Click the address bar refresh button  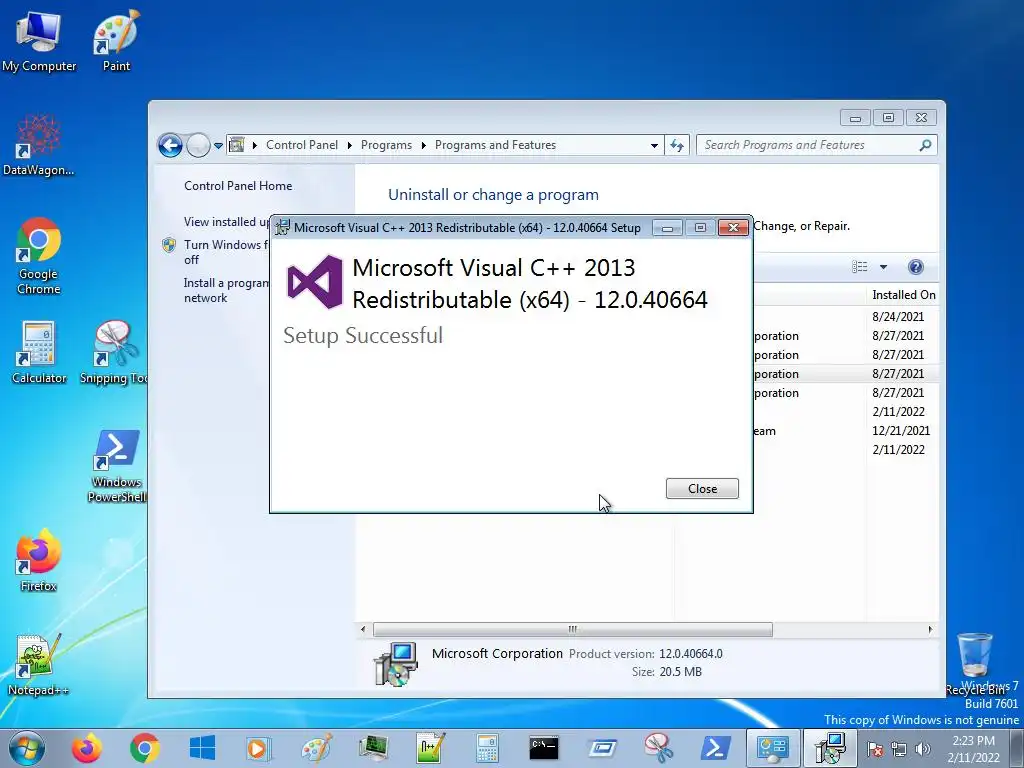pos(677,145)
